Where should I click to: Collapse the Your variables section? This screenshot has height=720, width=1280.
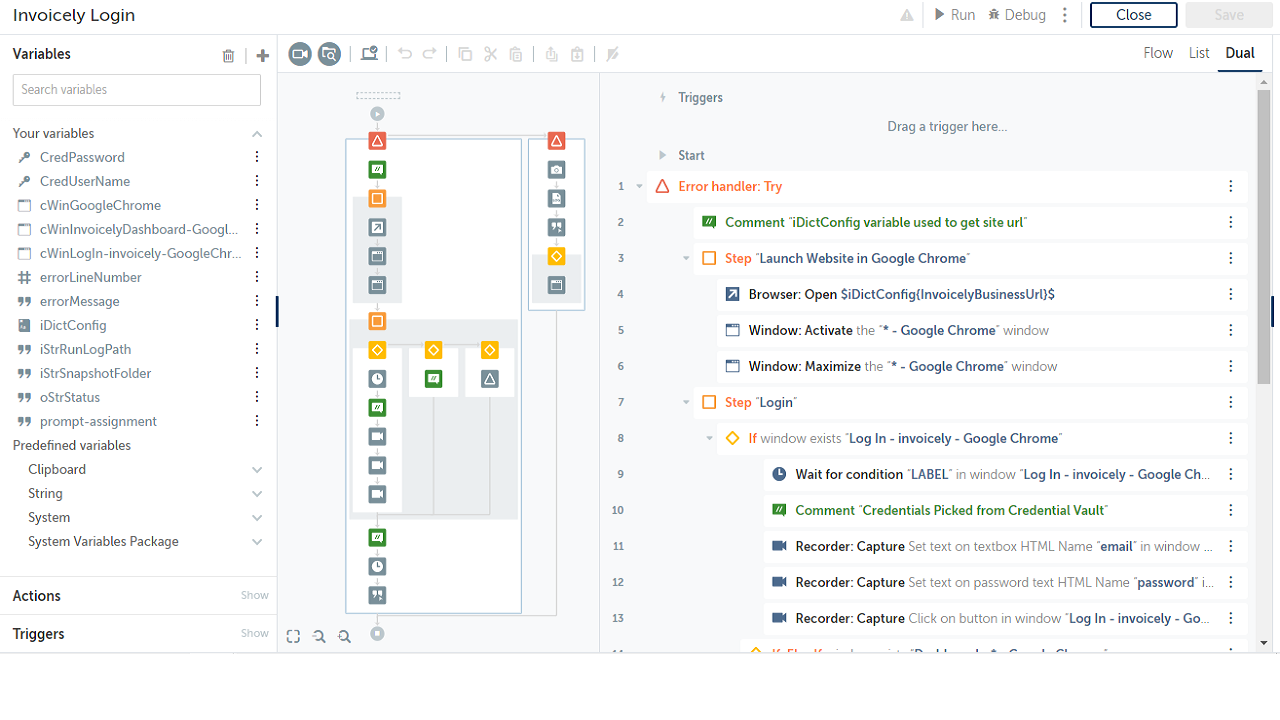(257, 134)
